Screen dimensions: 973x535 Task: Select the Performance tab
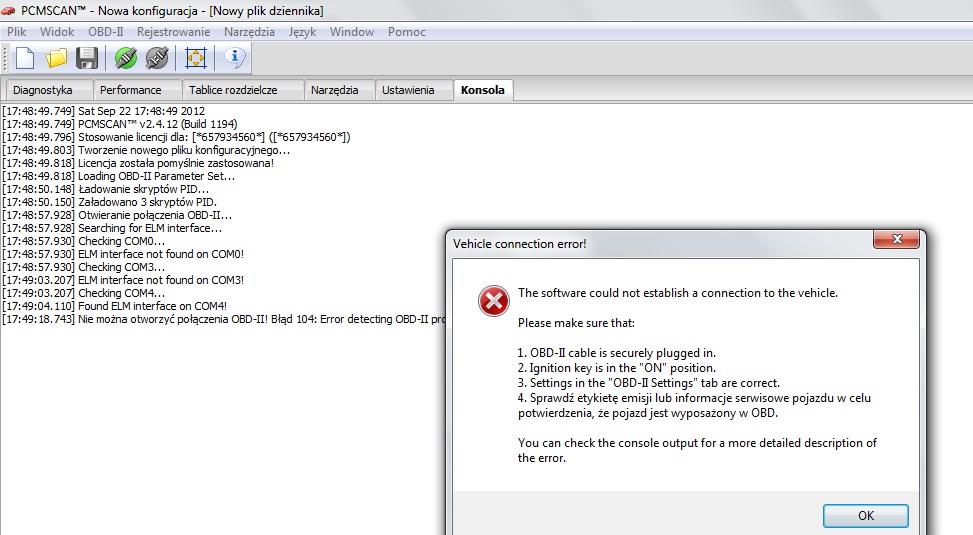click(131, 90)
